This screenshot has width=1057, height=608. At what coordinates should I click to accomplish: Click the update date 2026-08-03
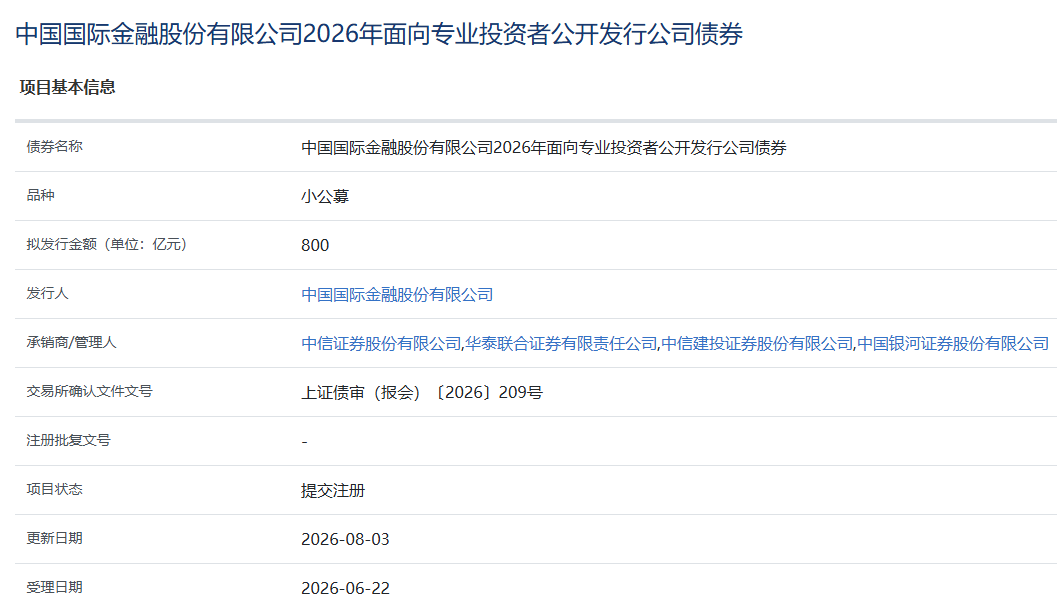pyautogui.click(x=345, y=539)
